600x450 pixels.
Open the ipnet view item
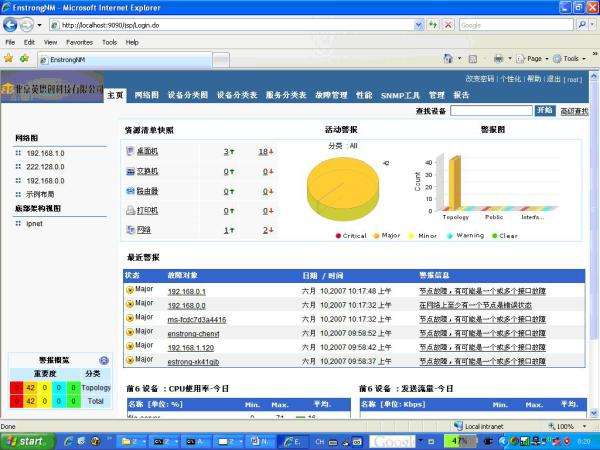[34, 223]
